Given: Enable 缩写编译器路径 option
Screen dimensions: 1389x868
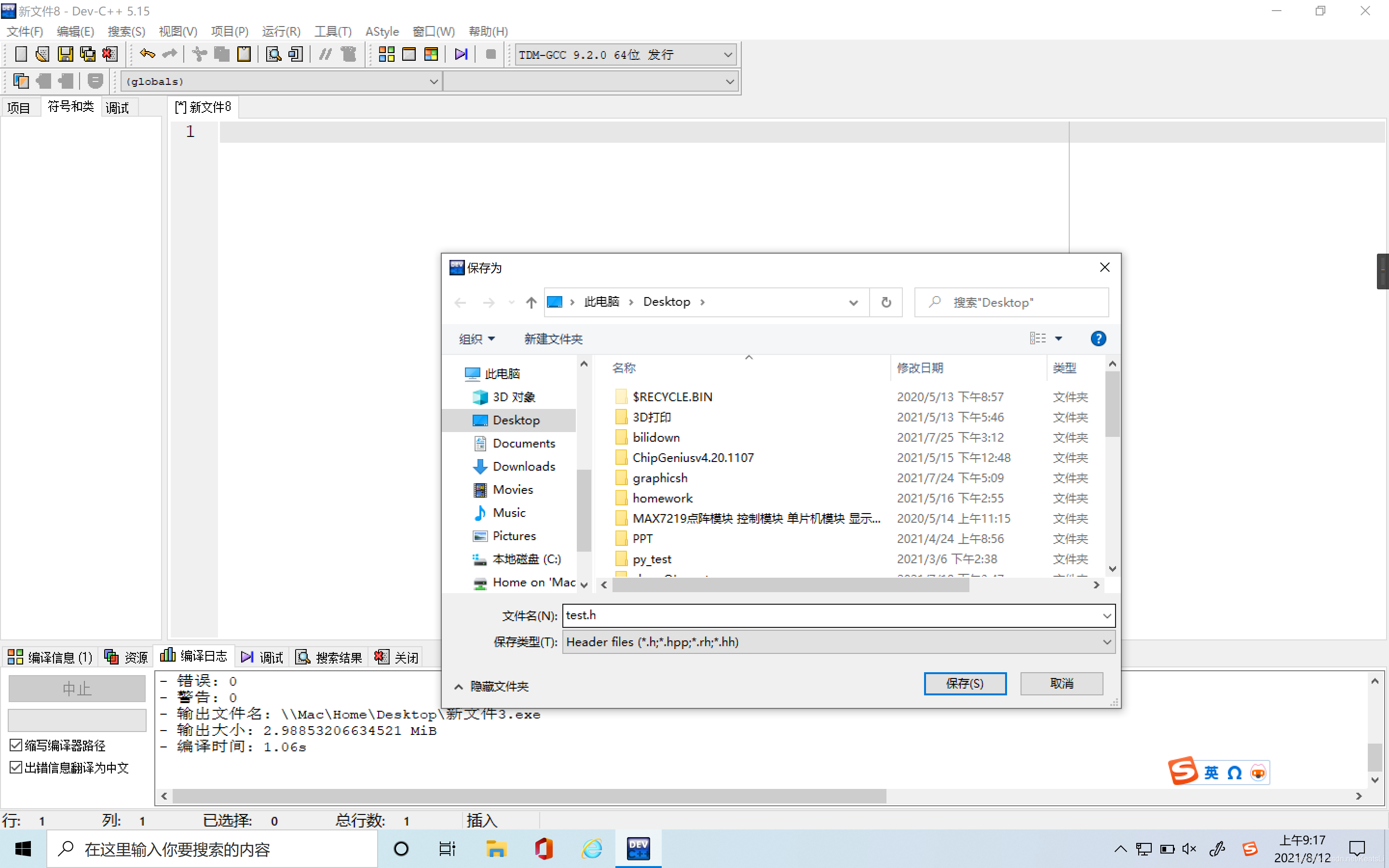Looking at the screenshot, I should [15, 745].
